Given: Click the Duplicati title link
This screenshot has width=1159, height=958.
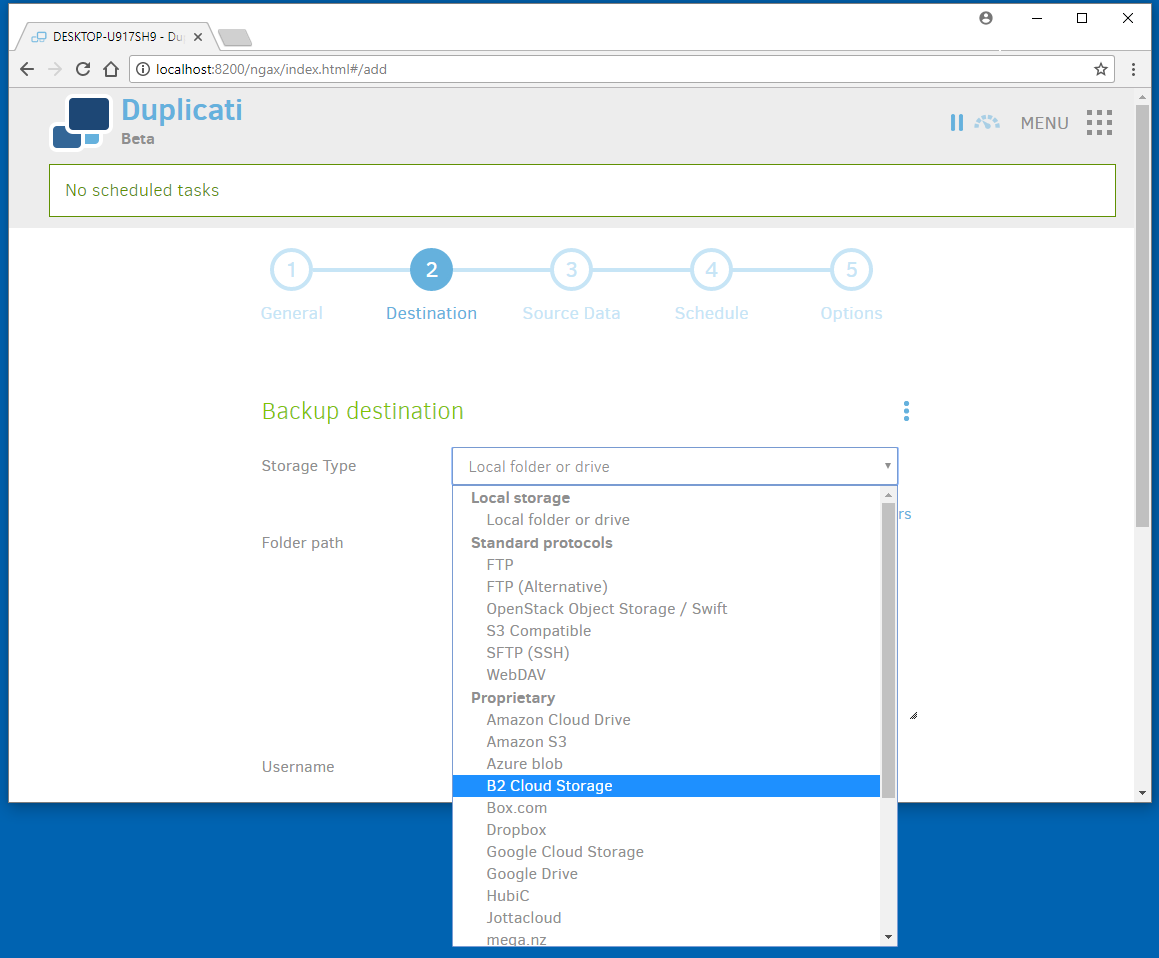Looking at the screenshot, I should [182, 110].
